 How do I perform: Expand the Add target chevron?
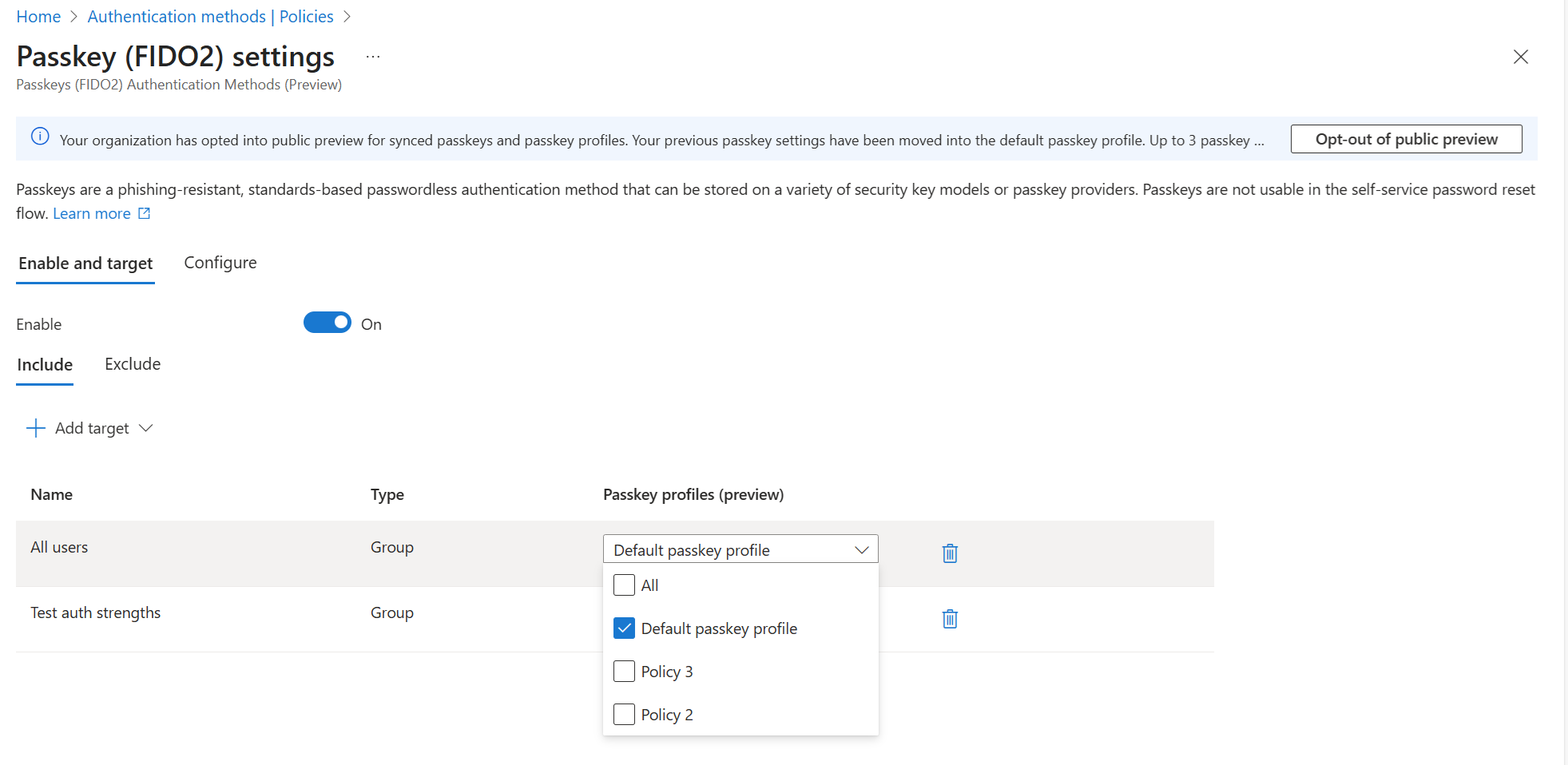click(146, 428)
